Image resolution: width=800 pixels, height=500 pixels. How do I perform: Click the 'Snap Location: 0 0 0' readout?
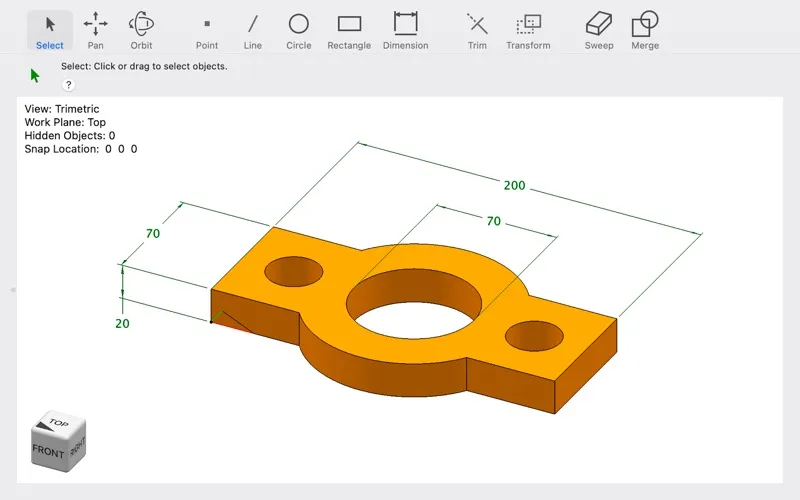coord(81,148)
